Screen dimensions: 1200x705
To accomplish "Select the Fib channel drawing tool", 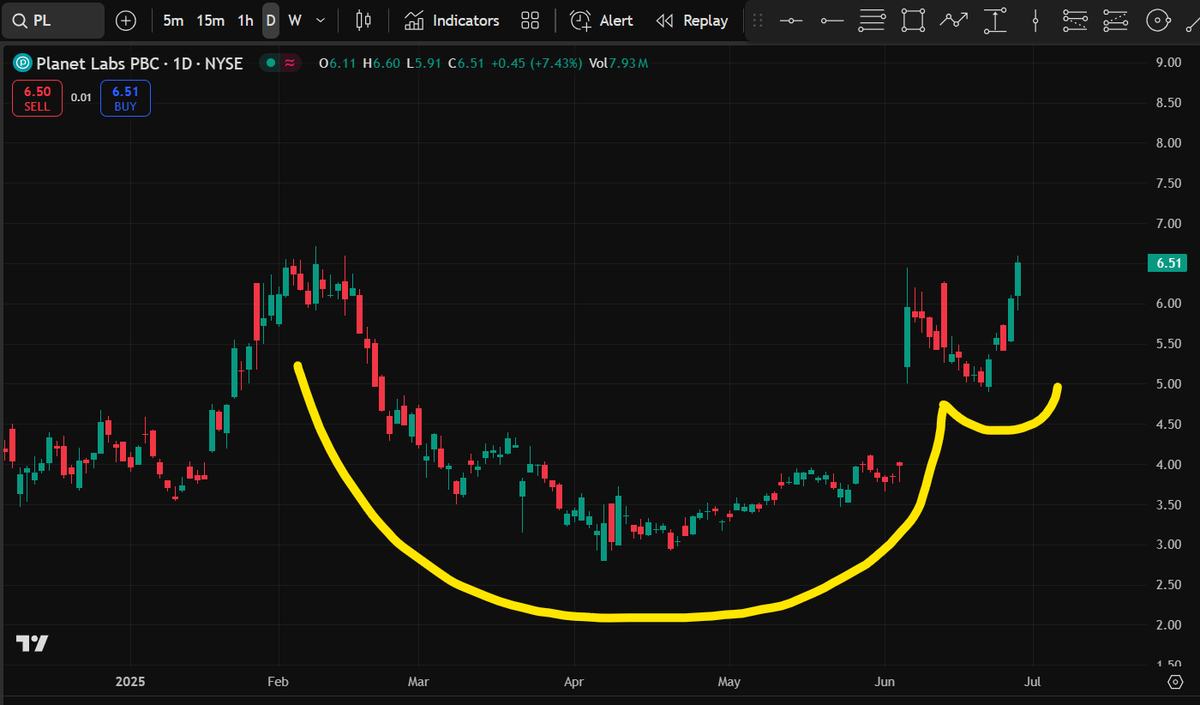I will click(1117, 20).
